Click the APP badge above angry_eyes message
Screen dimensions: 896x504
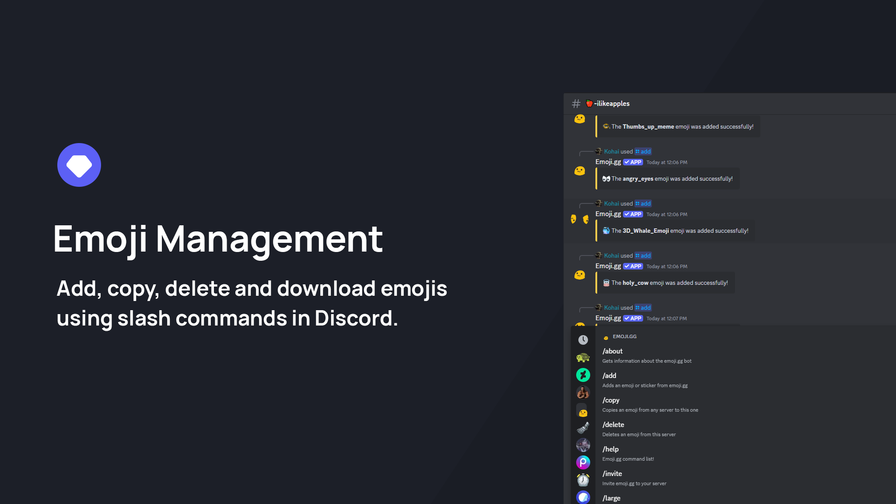(633, 162)
